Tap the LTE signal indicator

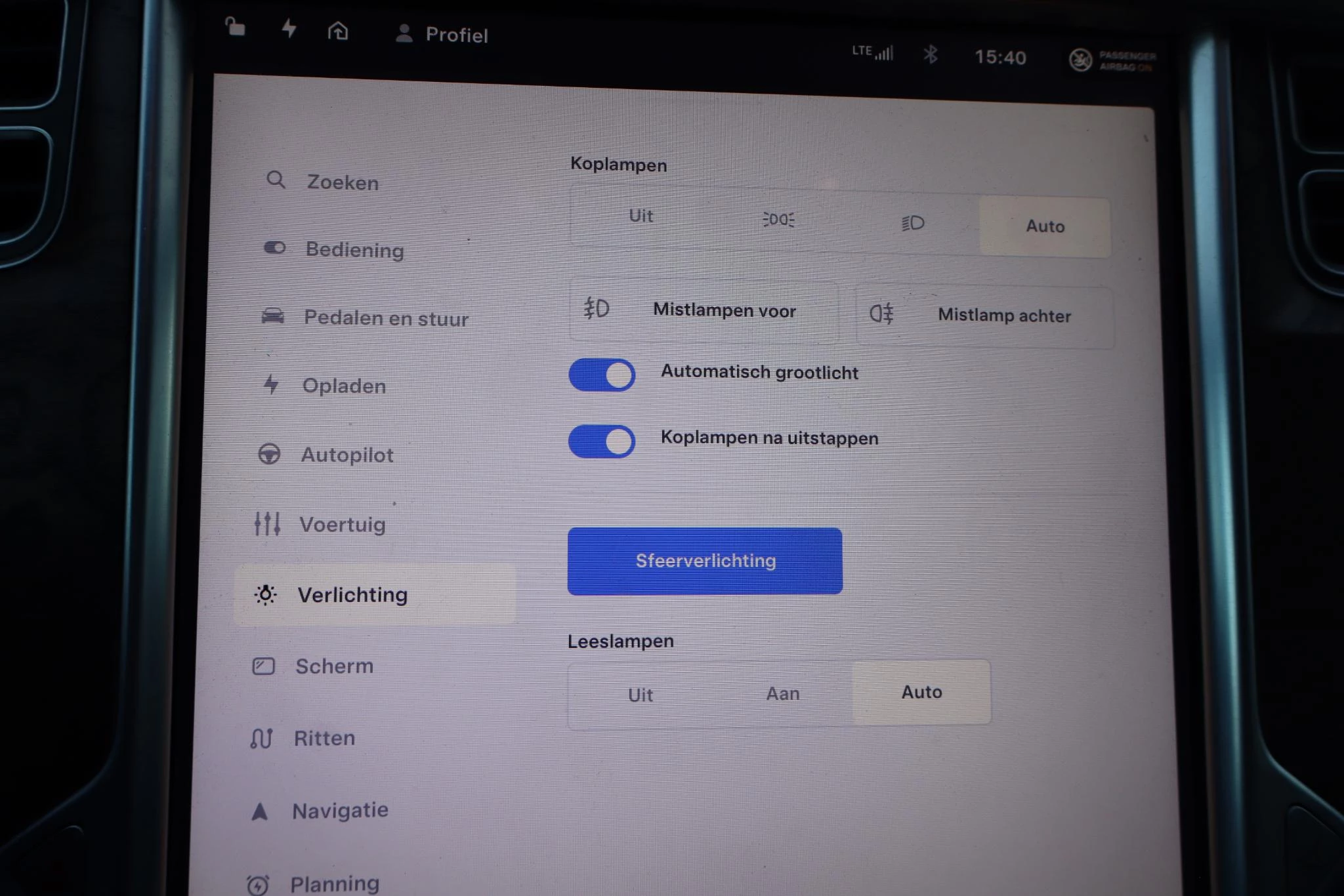[x=873, y=52]
